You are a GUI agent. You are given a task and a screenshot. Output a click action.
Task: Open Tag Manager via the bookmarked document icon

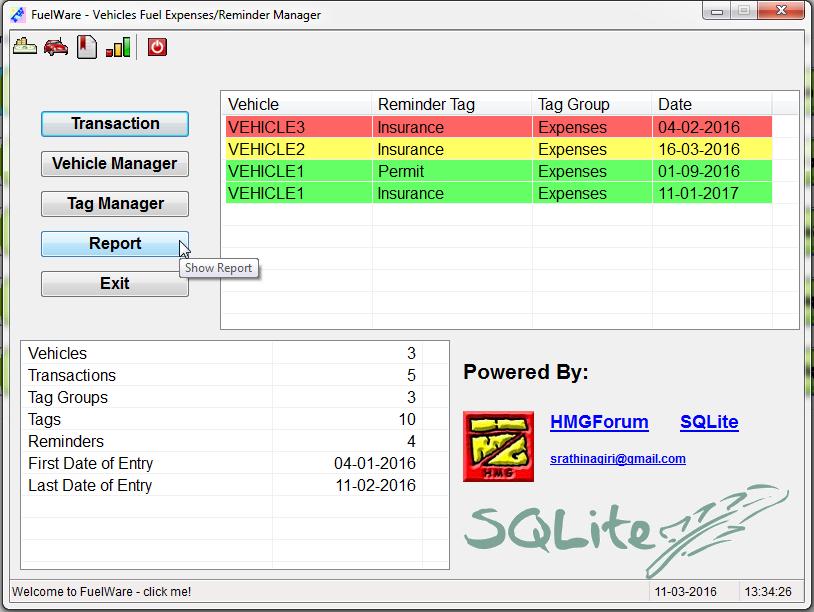88,45
